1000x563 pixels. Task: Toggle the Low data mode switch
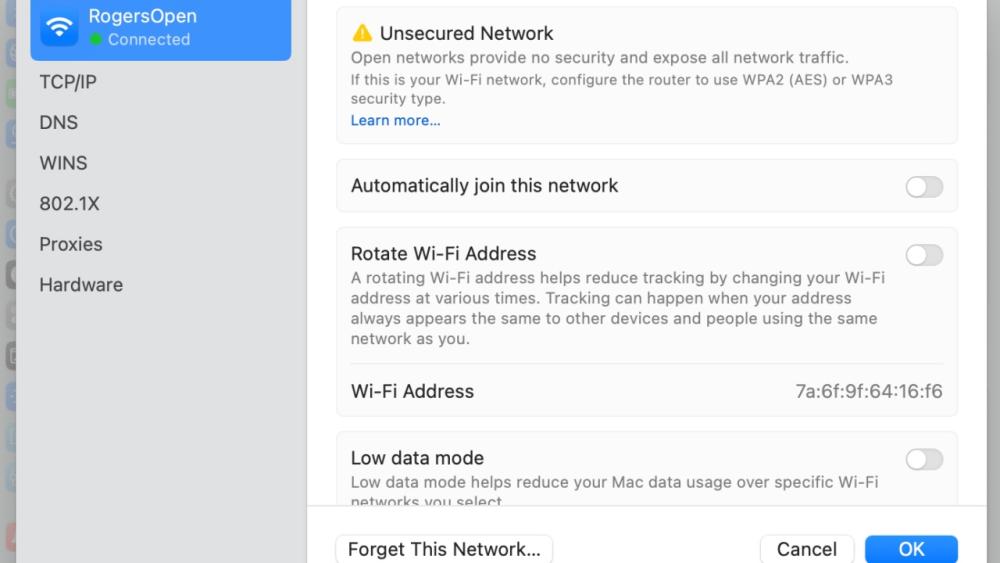923,459
